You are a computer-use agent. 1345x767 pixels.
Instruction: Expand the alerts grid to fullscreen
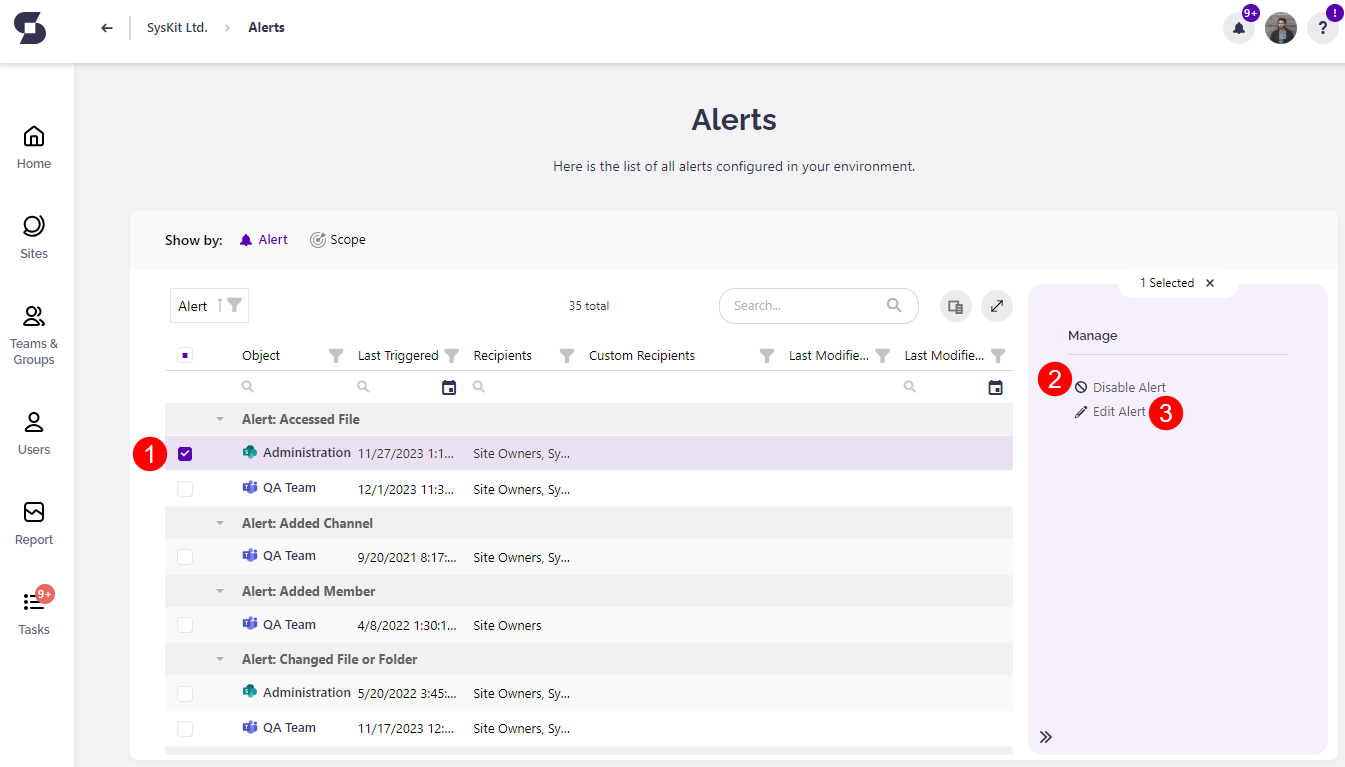coord(996,306)
